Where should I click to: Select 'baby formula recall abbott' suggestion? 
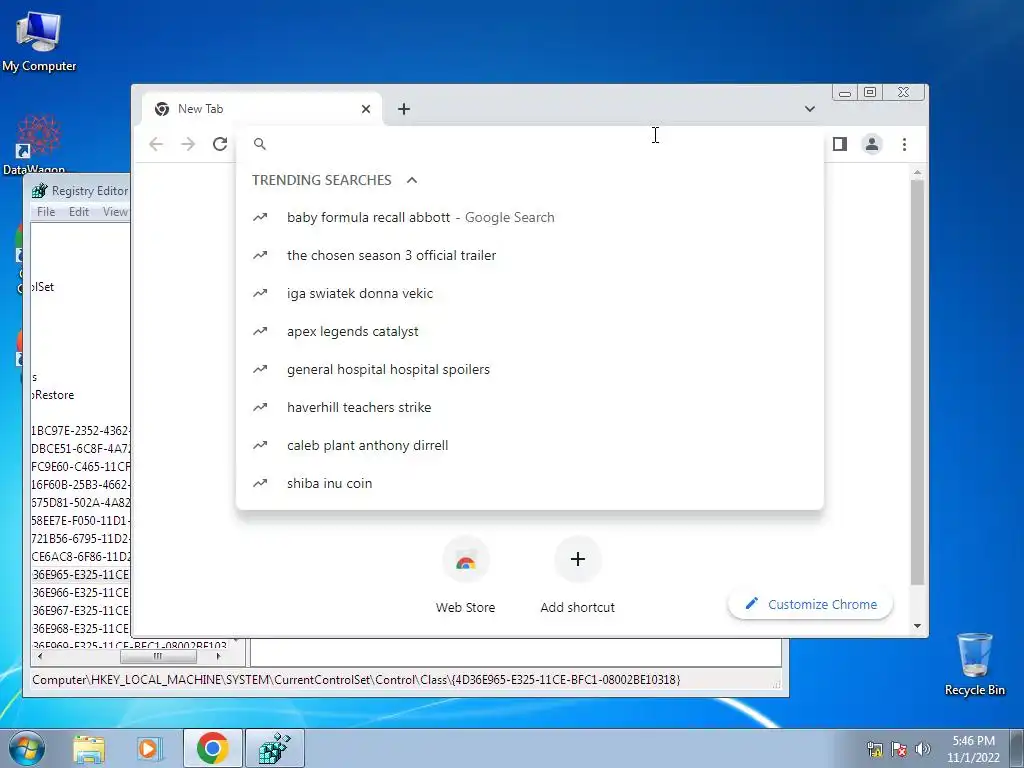530,217
